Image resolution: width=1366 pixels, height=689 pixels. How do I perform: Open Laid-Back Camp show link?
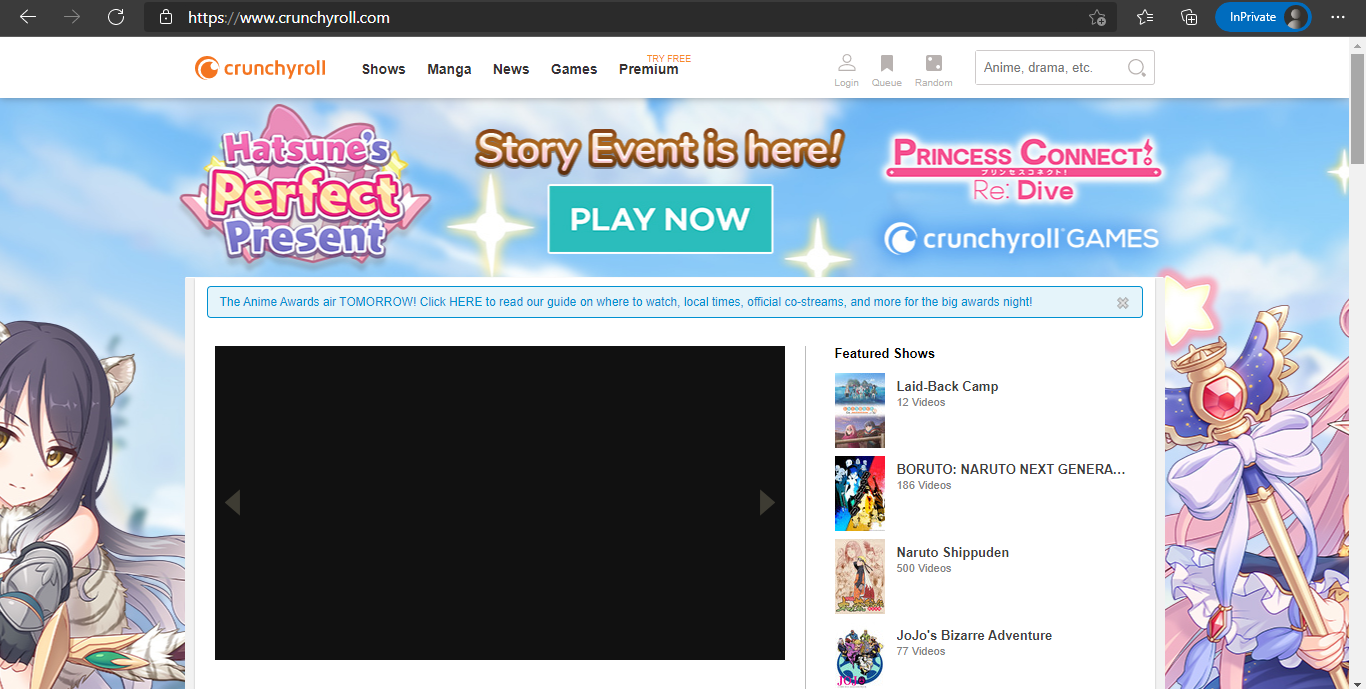(947, 386)
